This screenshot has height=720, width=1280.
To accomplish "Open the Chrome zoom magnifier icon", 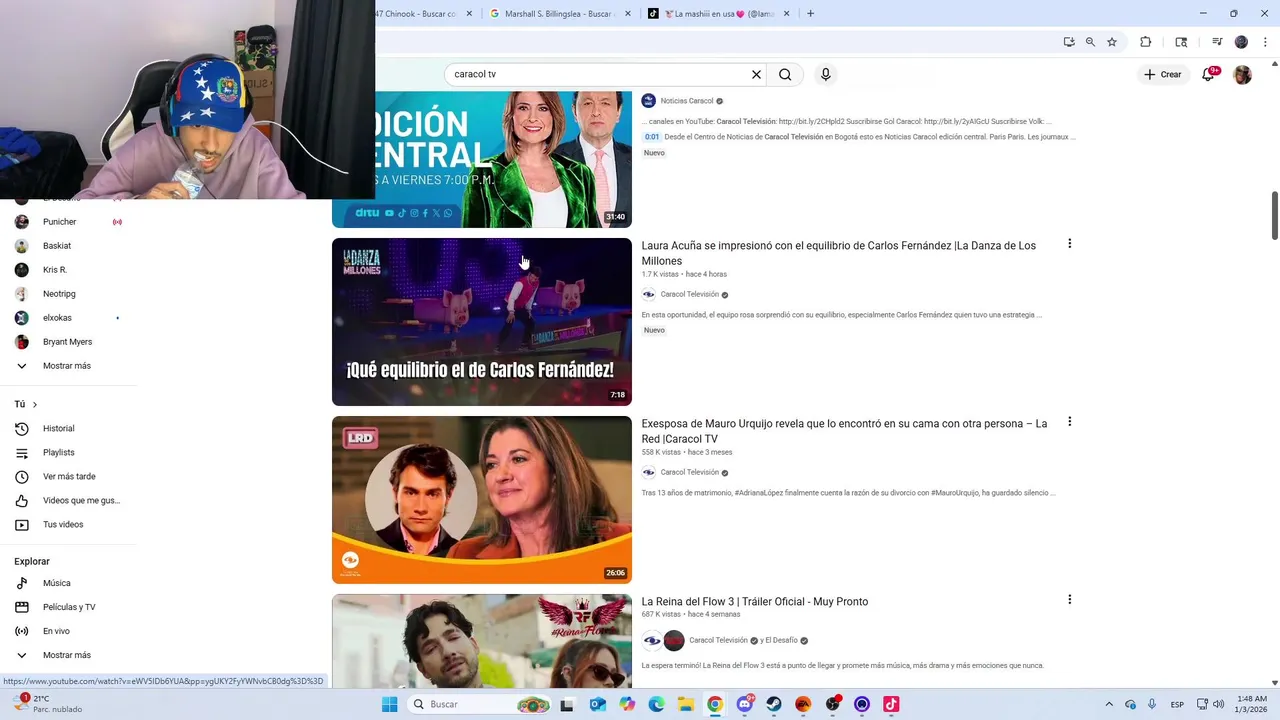I will (x=1090, y=42).
